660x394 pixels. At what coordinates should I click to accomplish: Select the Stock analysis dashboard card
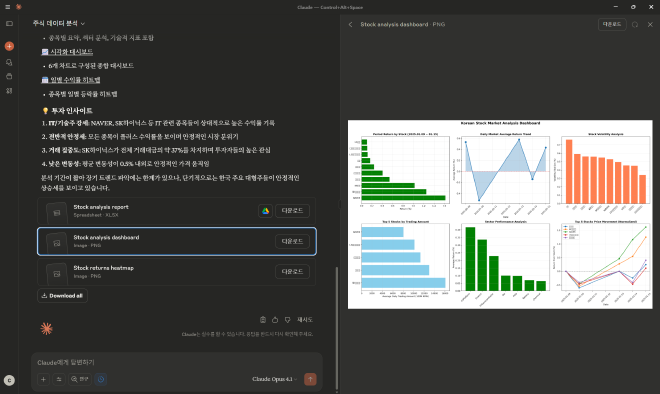pyautogui.click(x=176, y=241)
